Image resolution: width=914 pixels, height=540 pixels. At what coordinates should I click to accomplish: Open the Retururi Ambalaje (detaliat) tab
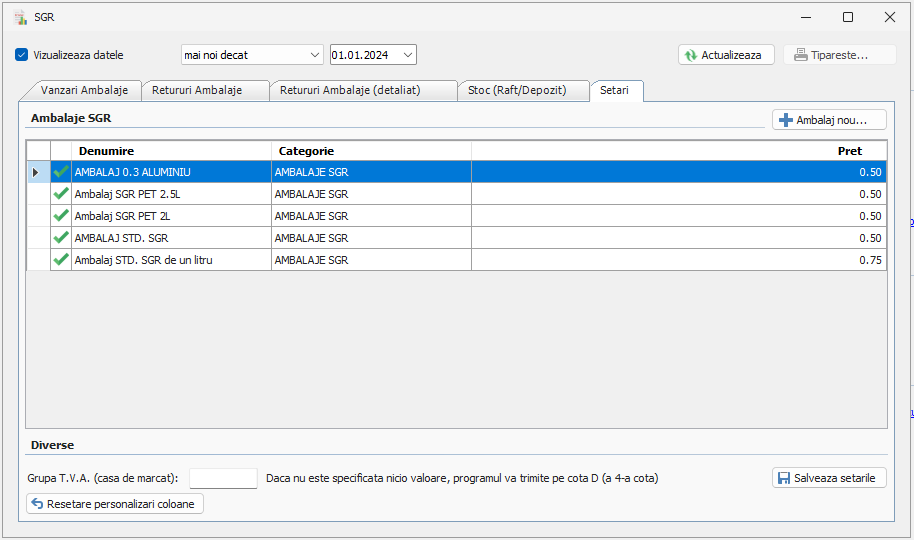pyautogui.click(x=350, y=90)
